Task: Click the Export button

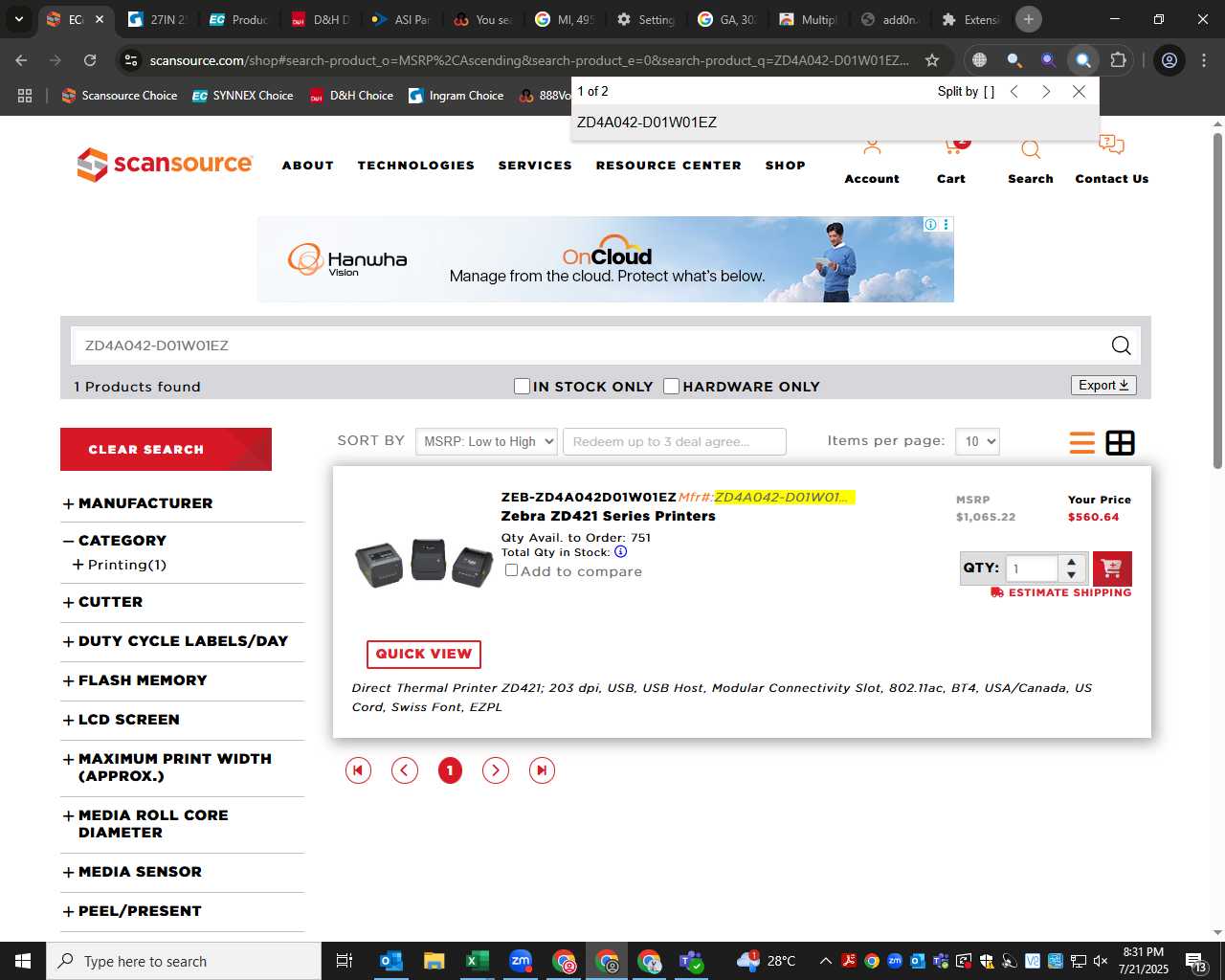Action: pyautogui.click(x=1103, y=385)
